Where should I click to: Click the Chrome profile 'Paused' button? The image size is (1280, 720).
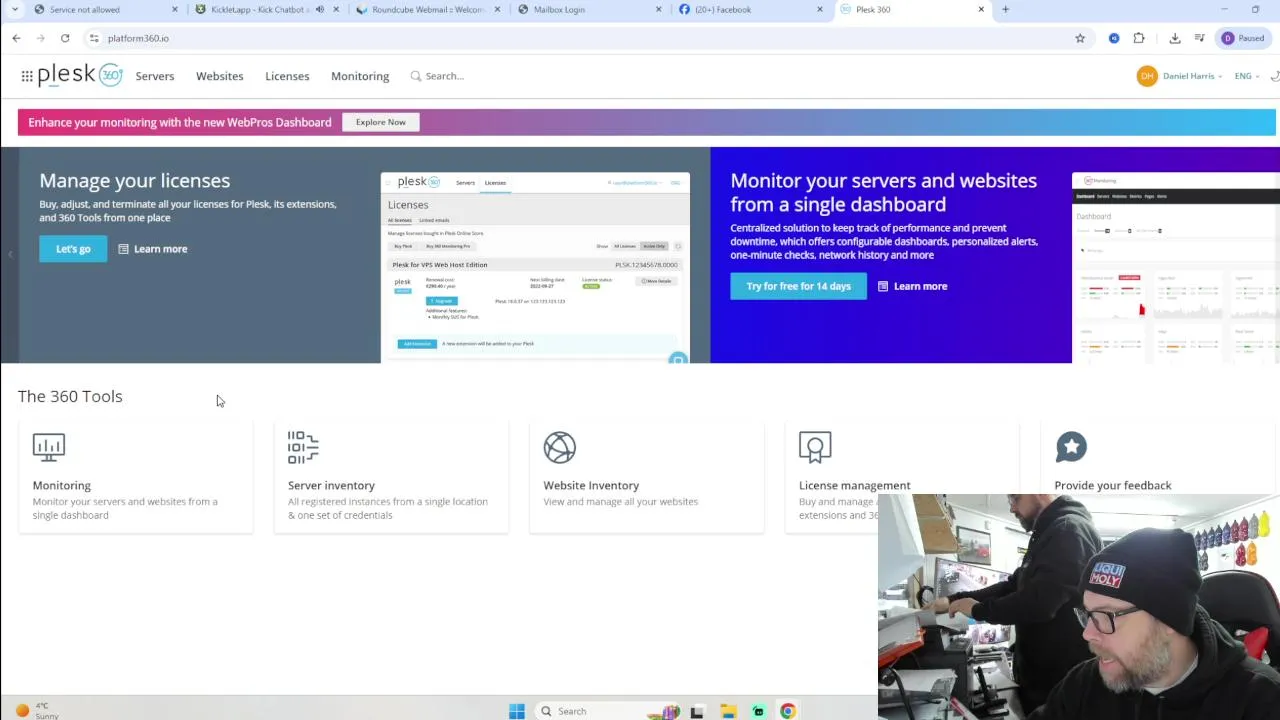pyautogui.click(x=1243, y=38)
